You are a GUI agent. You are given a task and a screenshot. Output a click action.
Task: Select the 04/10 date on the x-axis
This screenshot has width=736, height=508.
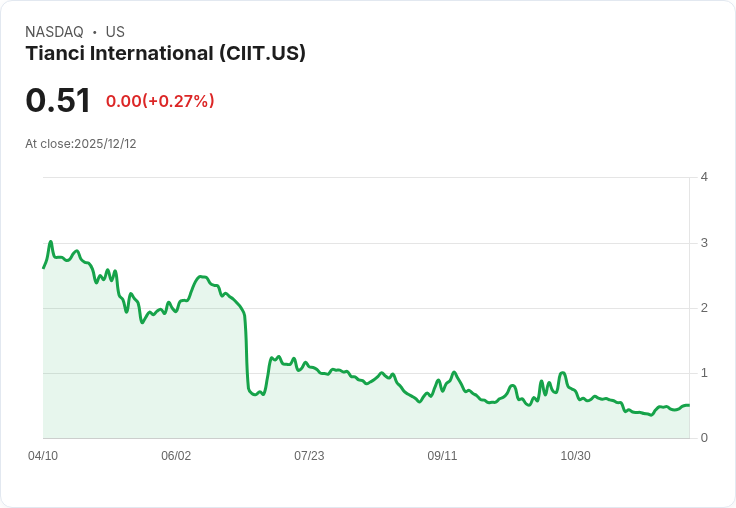pos(43,456)
